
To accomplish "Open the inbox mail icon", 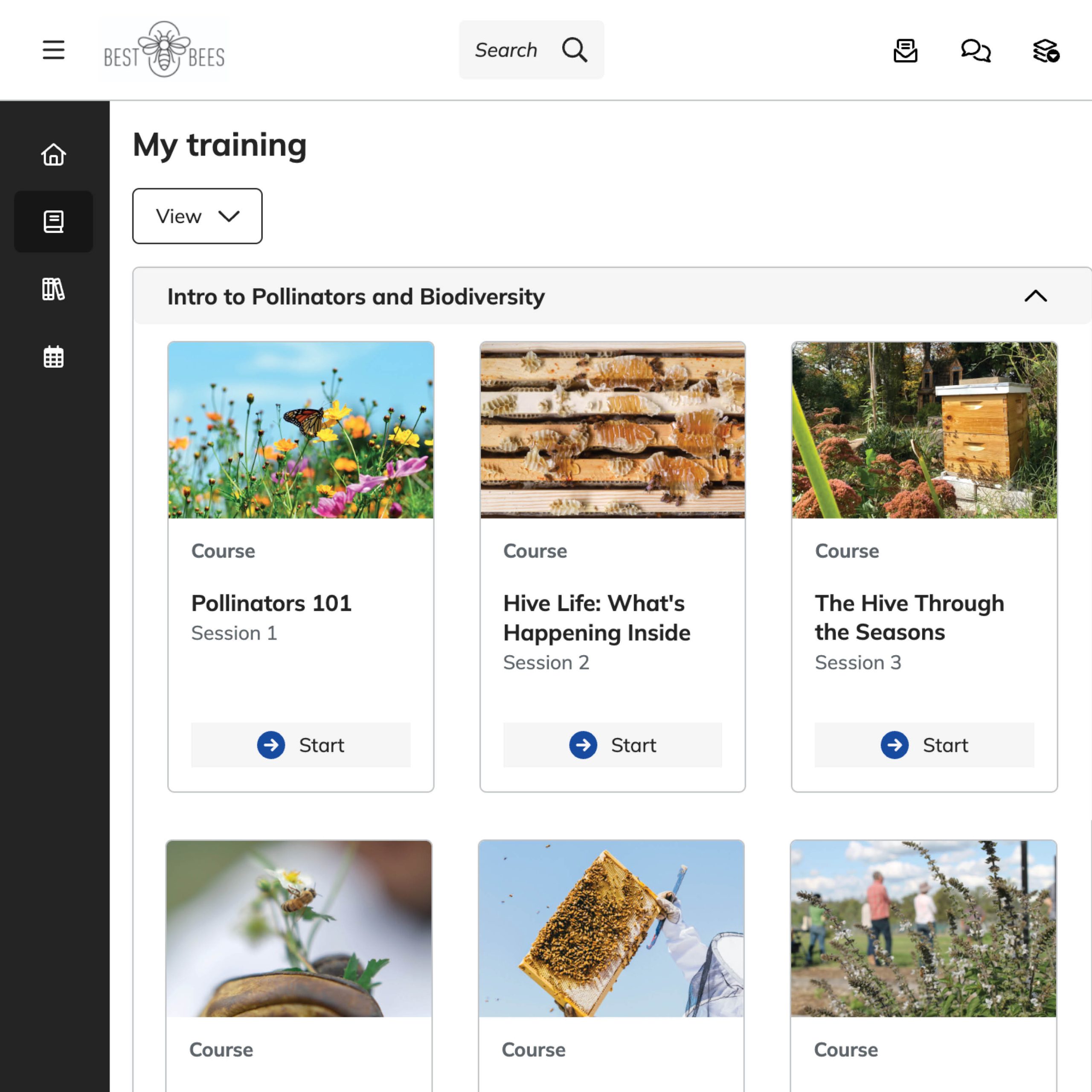I will click(x=906, y=50).
